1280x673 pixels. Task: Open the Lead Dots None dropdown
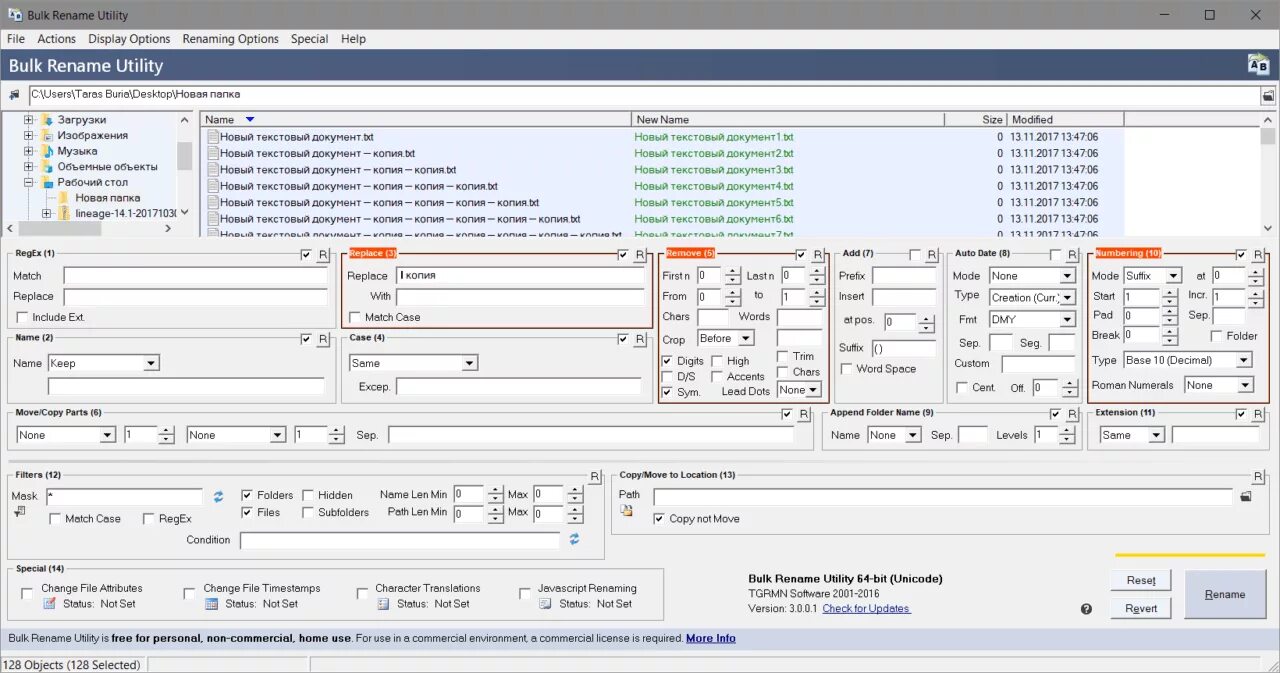tap(814, 390)
